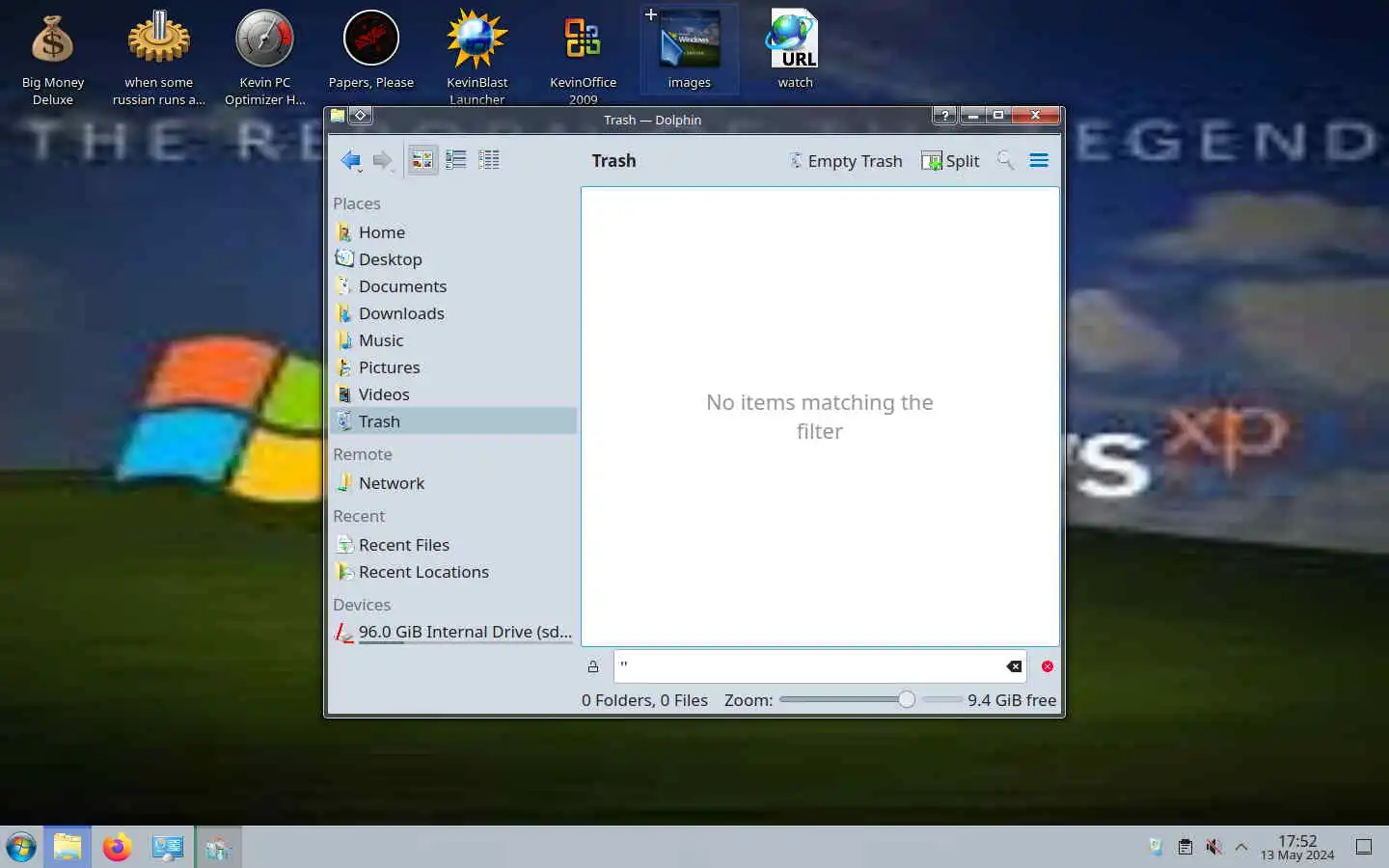Click the titlebar help question mark button
The height and width of the screenshot is (868, 1389).
[945, 116]
